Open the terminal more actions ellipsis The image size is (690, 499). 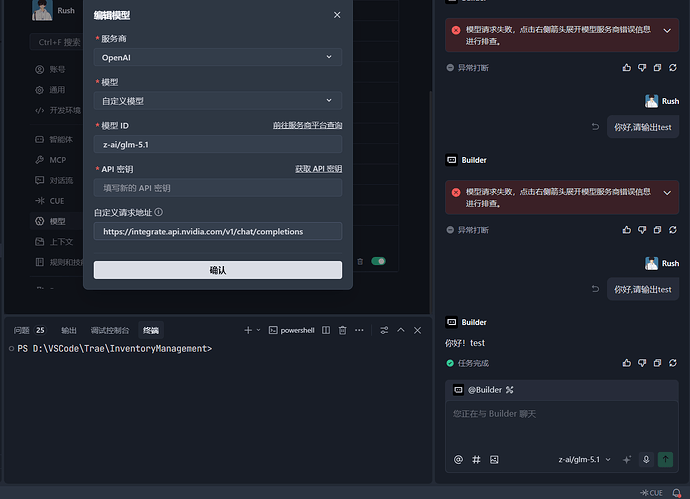(x=359, y=330)
